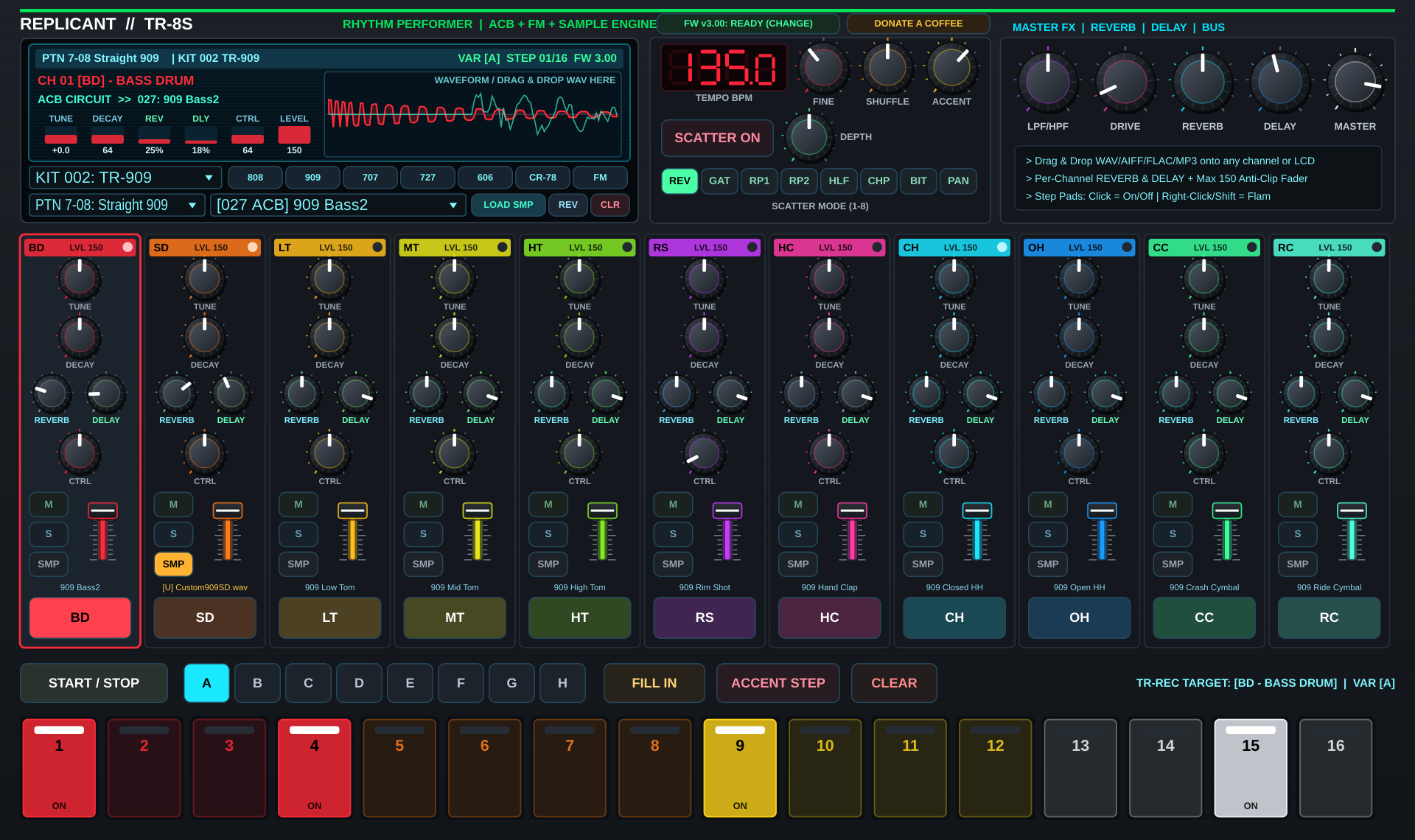The height and width of the screenshot is (840, 1415).
Task: Click START / STOP button
Action: [94, 683]
